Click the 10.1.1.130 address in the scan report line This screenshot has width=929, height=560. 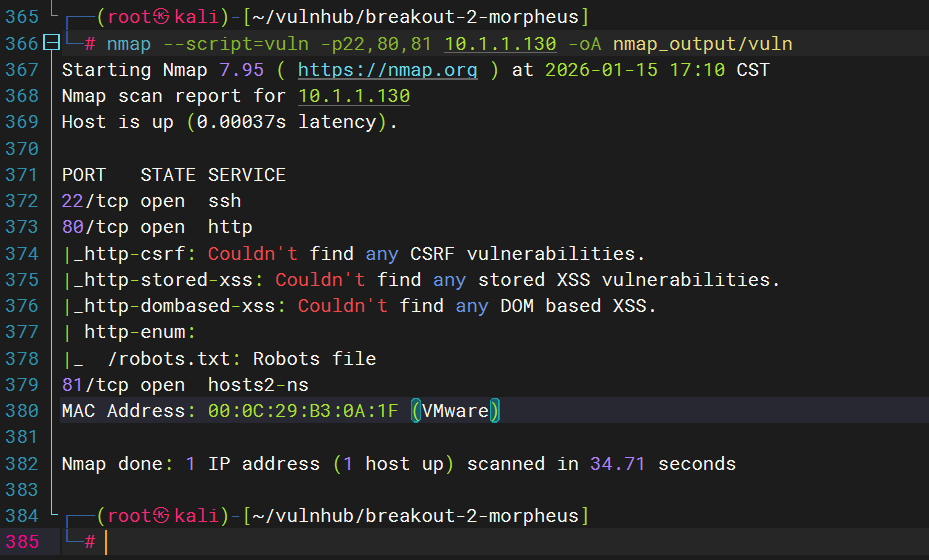pyautogui.click(x=354, y=96)
